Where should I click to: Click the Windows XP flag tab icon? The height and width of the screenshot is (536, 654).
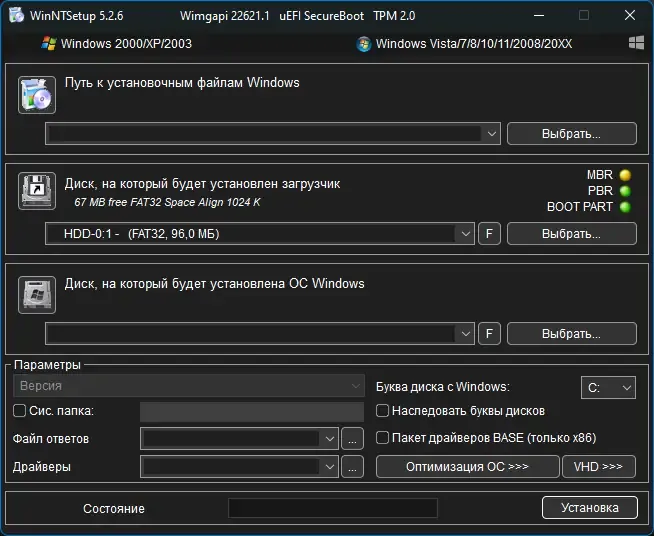[49, 43]
